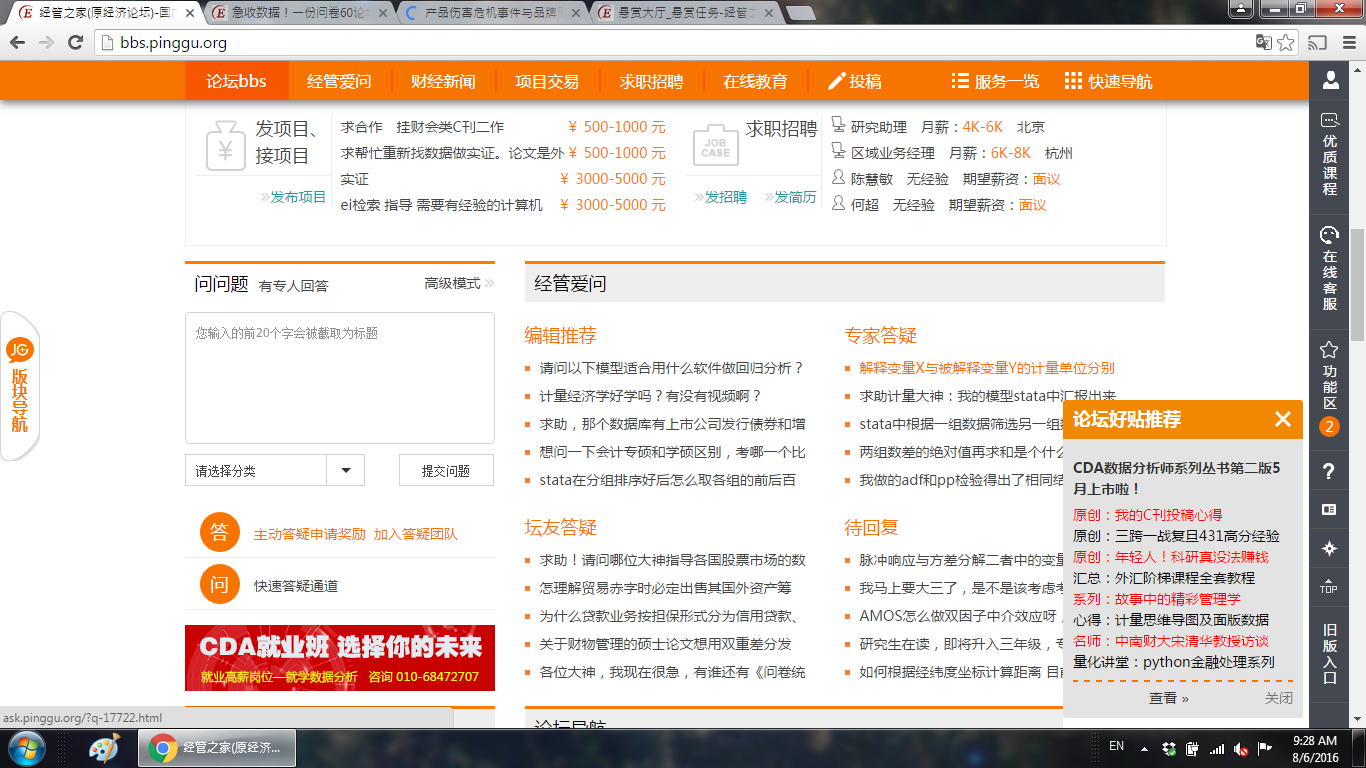Select the 论坛bbs navigation tab
This screenshot has width=1366, height=768.
tap(237, 82)
